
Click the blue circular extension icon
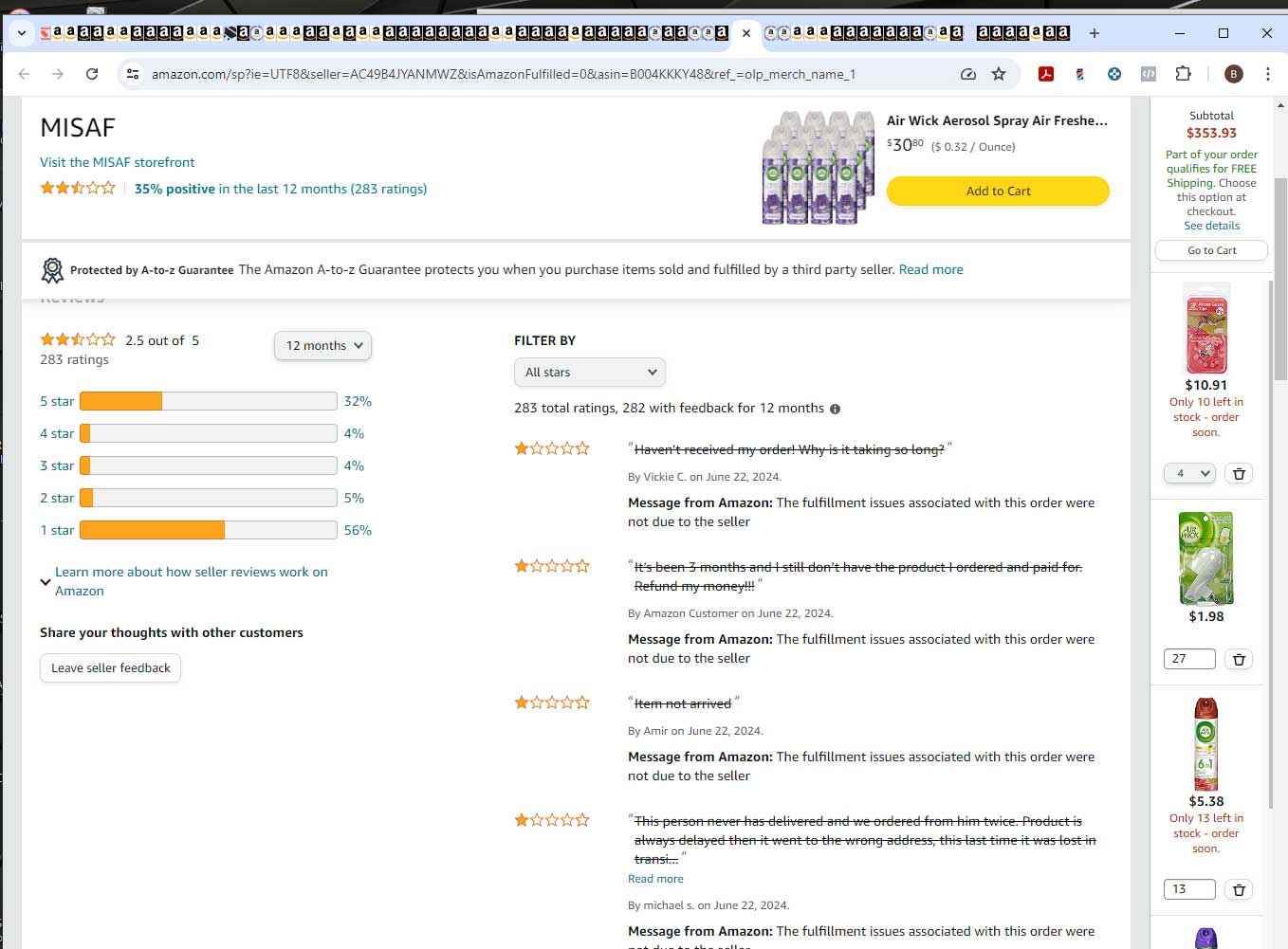click(x=1114, y=74)
